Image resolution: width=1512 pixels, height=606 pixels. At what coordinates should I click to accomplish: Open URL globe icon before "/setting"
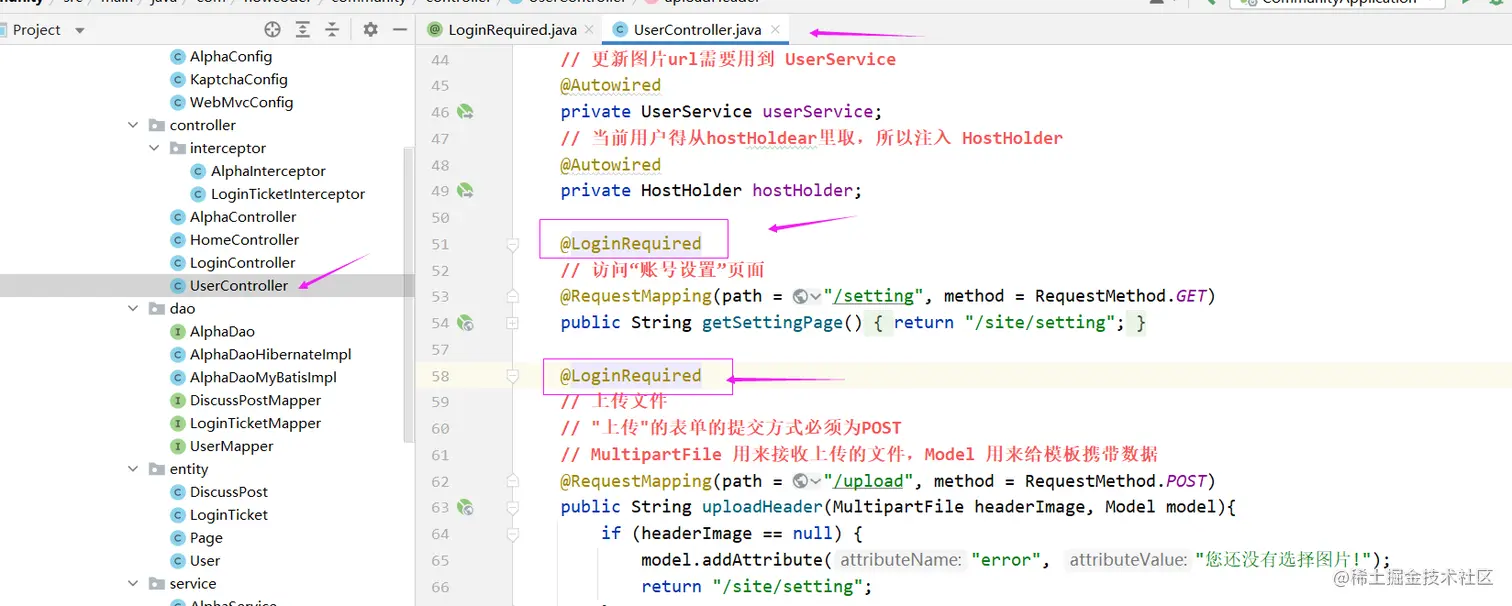(806, 296)
